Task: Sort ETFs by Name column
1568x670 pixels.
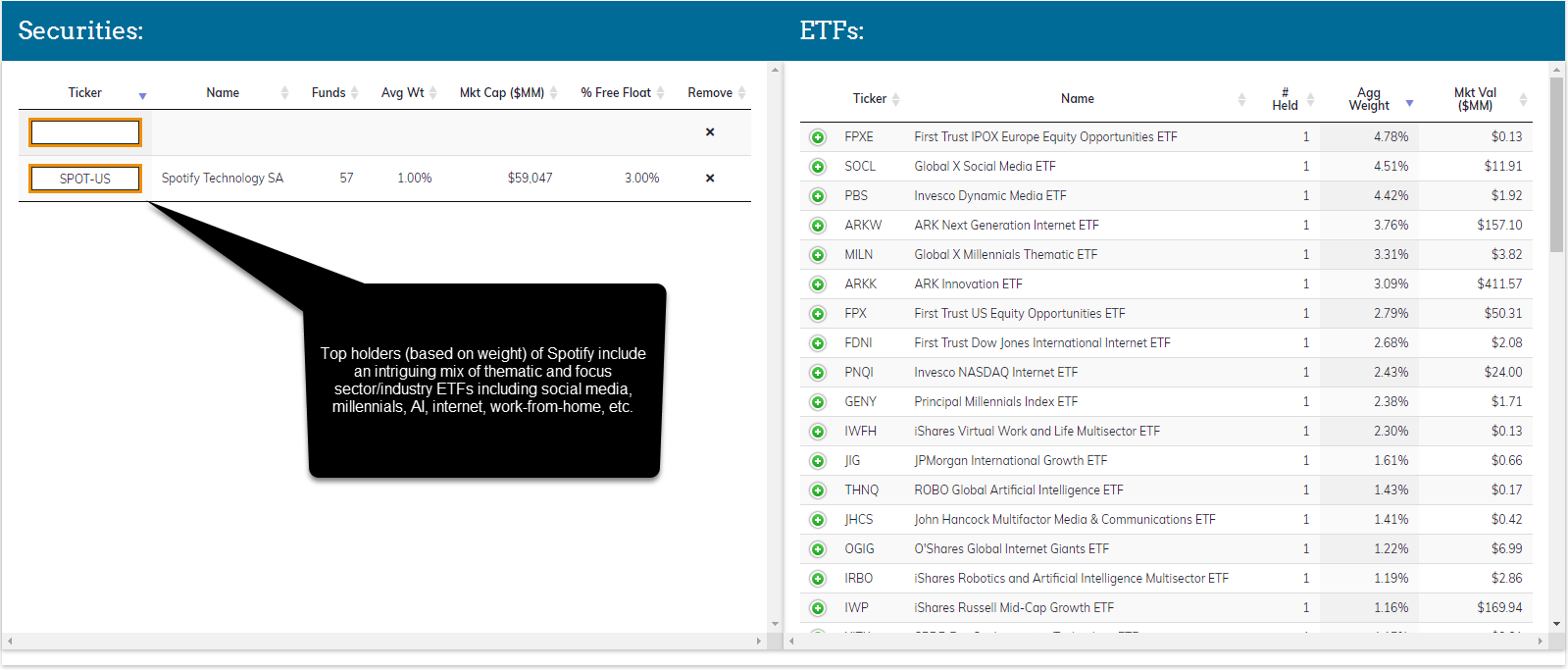Action: (x=1077, y=99)
